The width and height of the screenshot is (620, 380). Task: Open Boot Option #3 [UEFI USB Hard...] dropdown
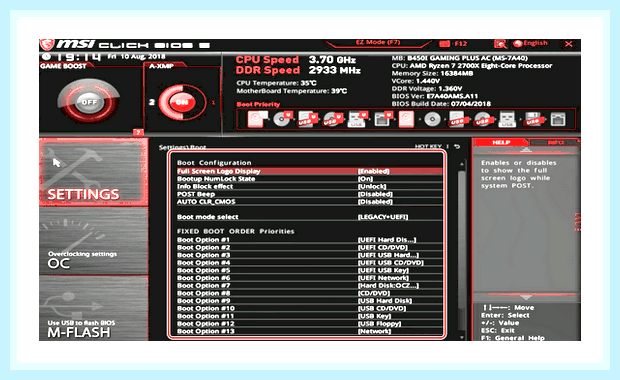388,255
